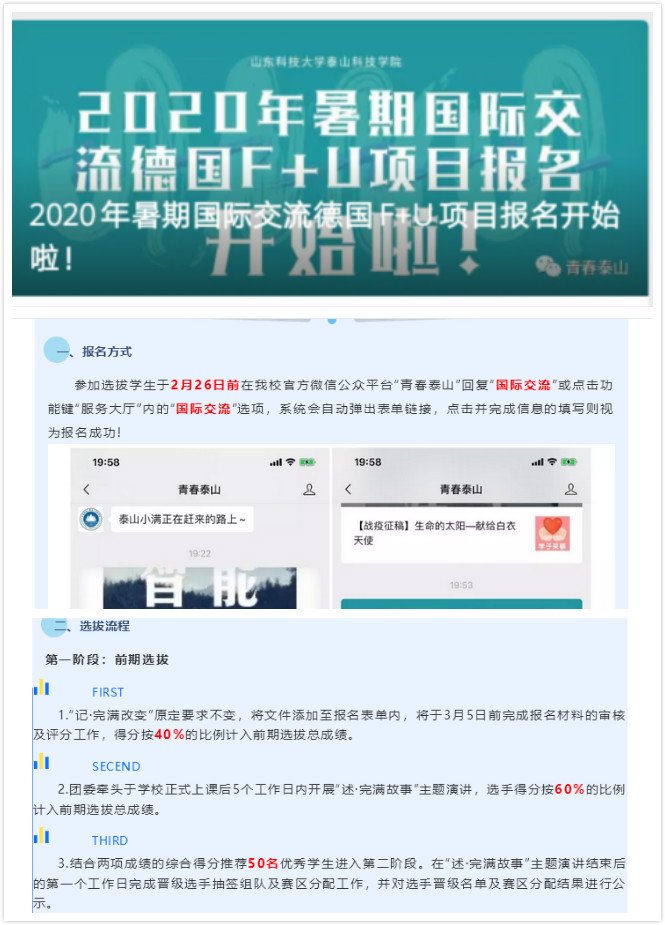The height and width of the screenshot is (925, 665).
Task: Click the forest image in left chat
Action: pos(199,588)
